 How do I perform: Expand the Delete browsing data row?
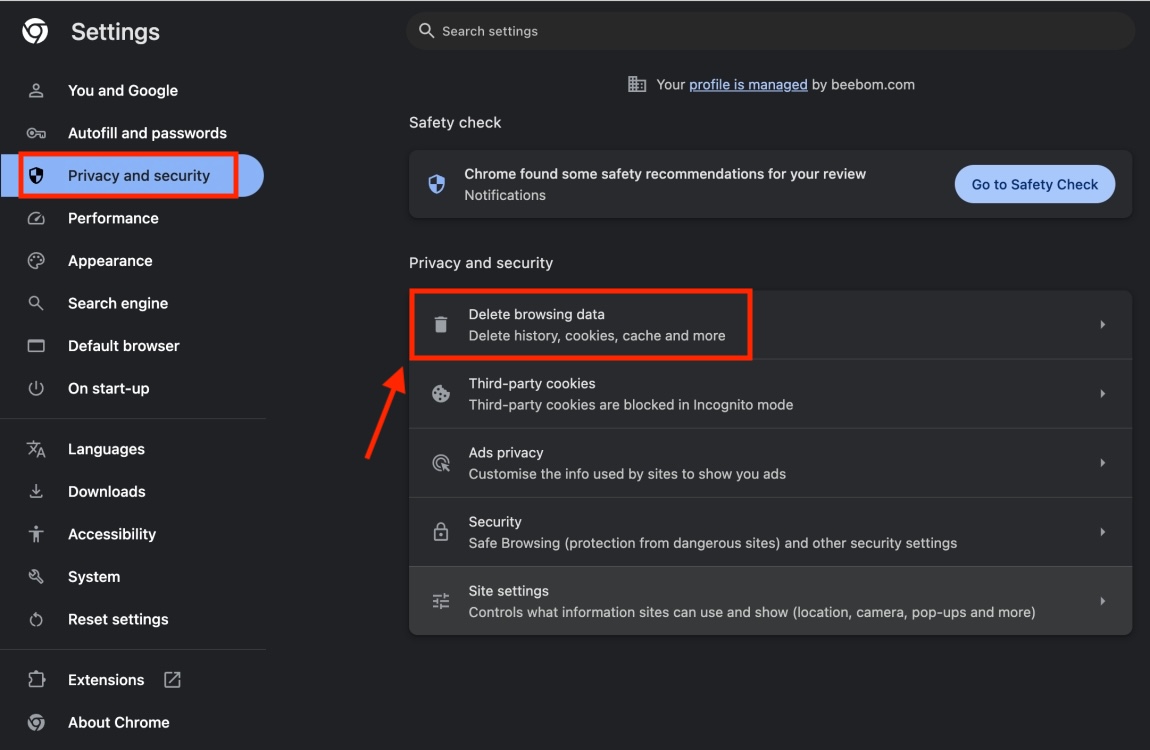pyautogui.click(x=1103, y=323)
